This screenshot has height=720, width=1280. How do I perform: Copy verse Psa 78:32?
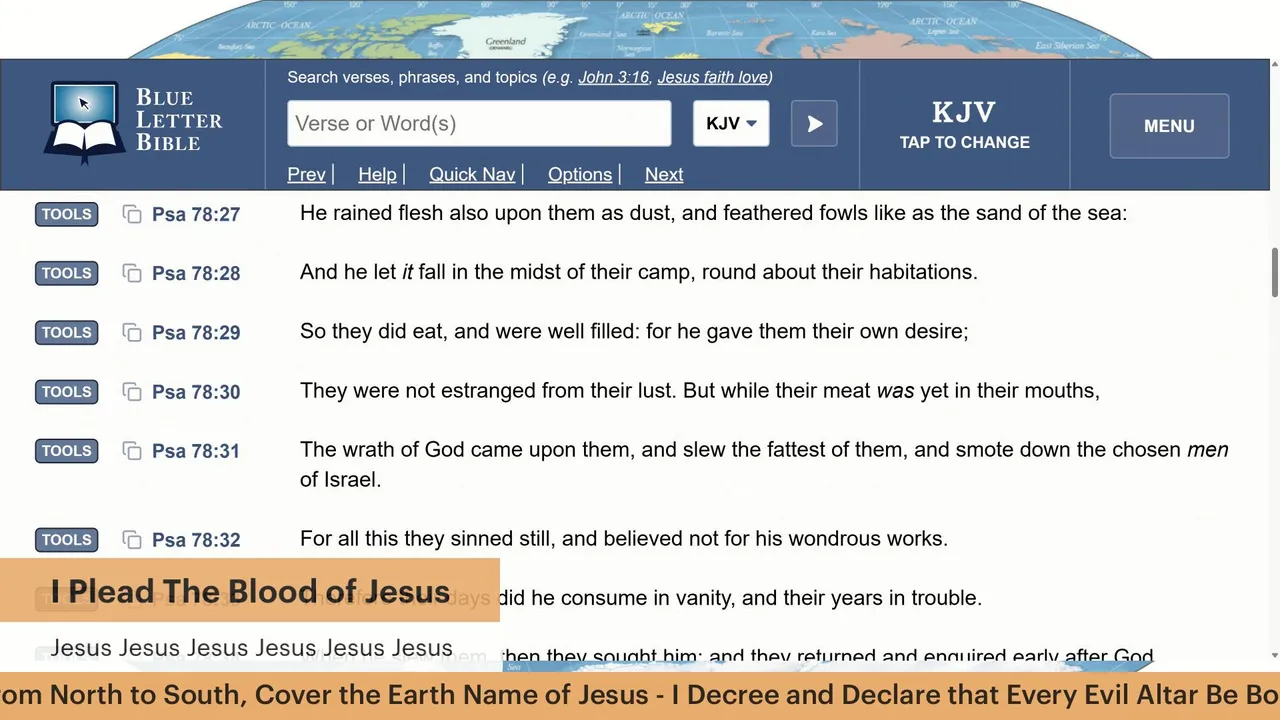pyautogui.click(x=132, y=540)
